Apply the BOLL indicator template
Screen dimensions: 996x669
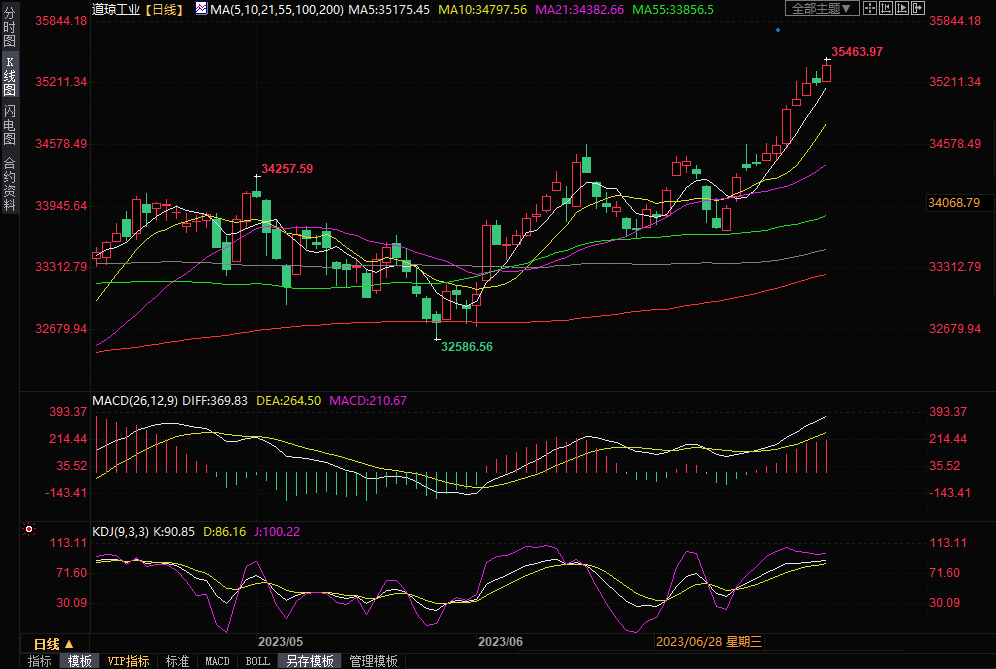[257, 661]
